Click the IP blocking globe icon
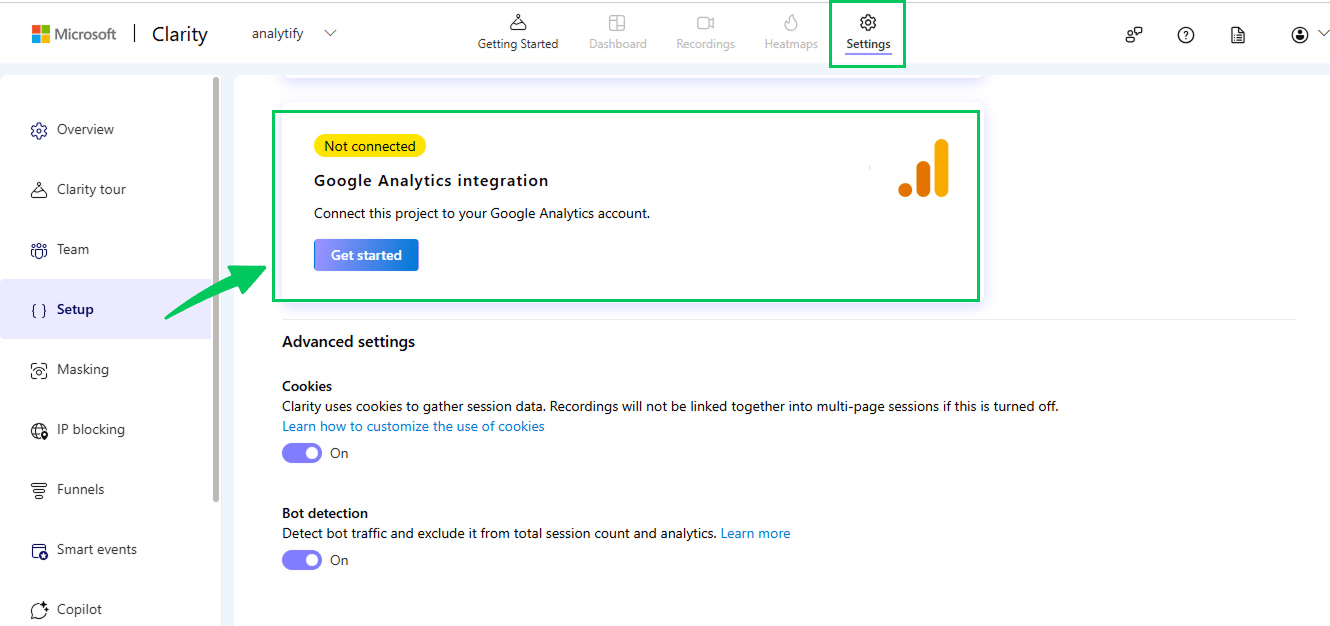1330x626 pixels. pos(39,431)
